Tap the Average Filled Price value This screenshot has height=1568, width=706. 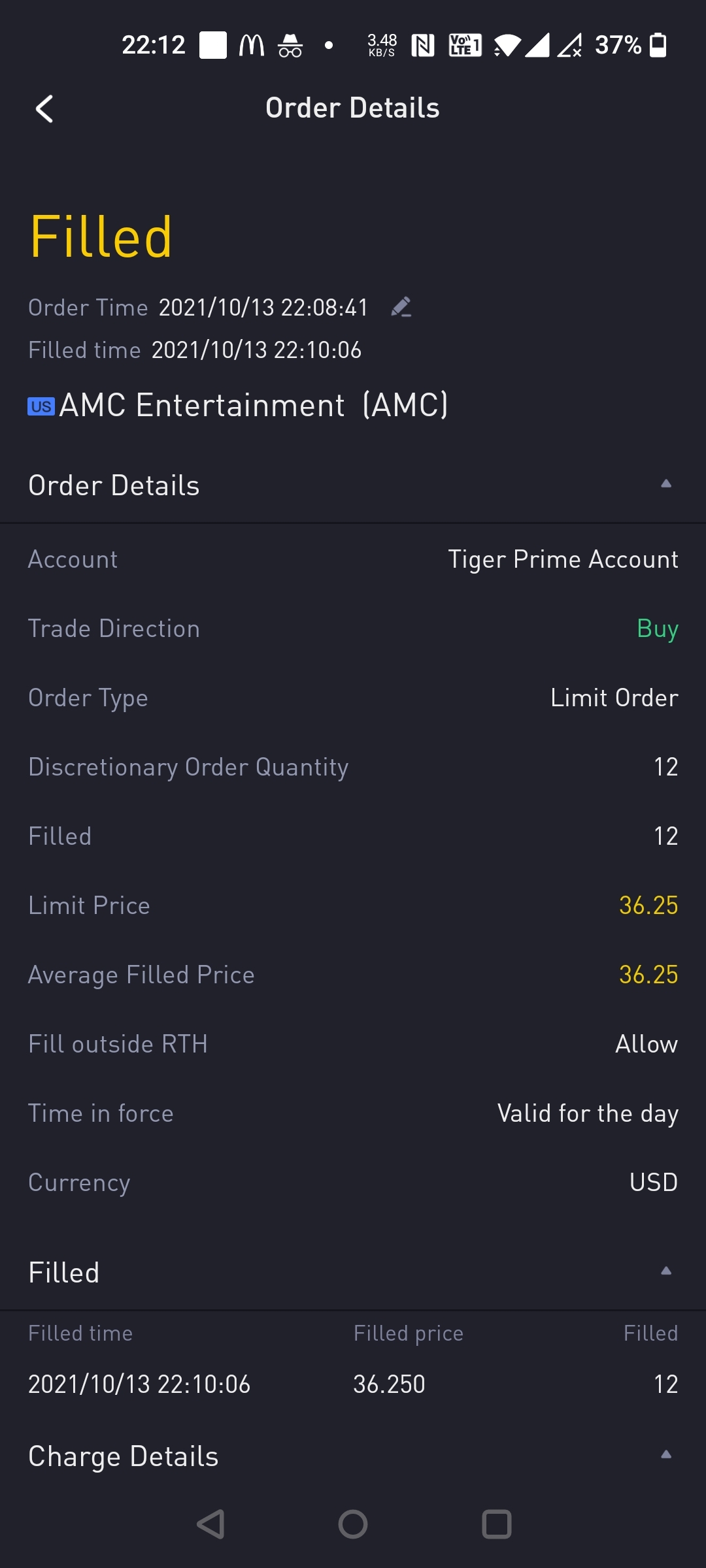click(x=648, y=975)
